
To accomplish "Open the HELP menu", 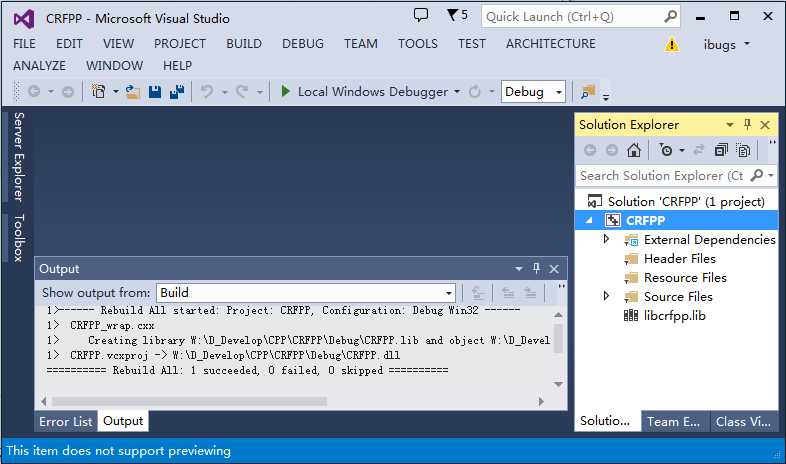I will point(177,66).
